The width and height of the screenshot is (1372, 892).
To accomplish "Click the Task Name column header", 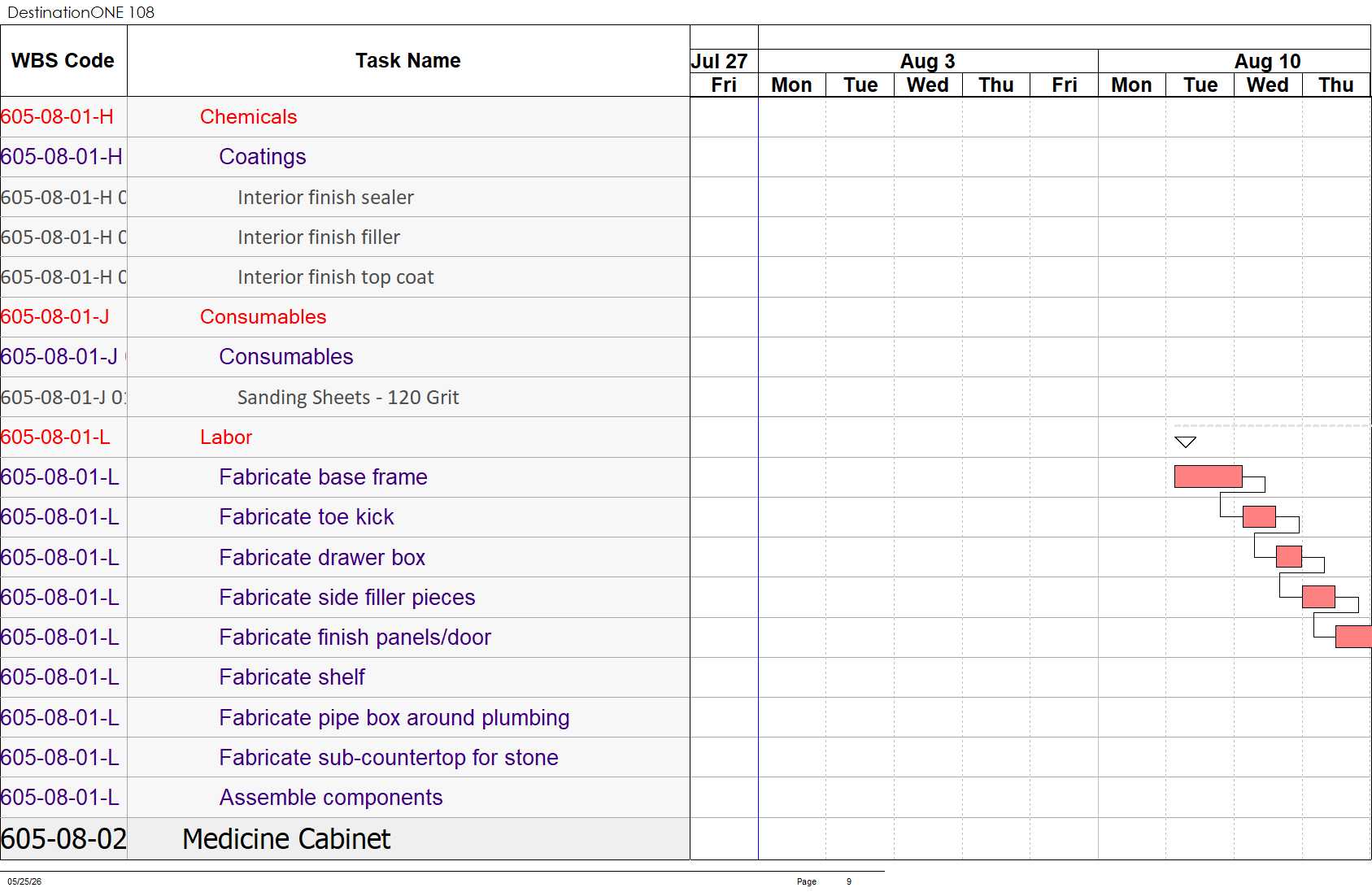I will 408,61.
